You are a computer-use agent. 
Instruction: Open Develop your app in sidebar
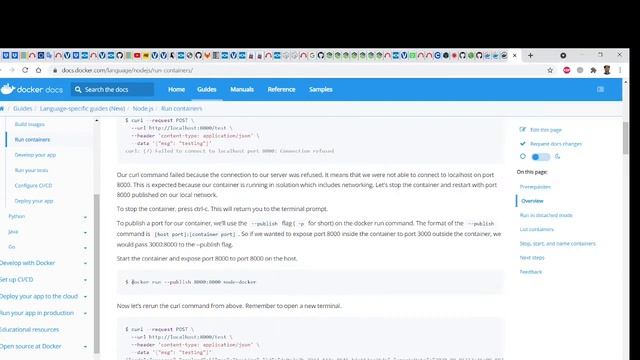pyautogui.click(x=35, y=155)
